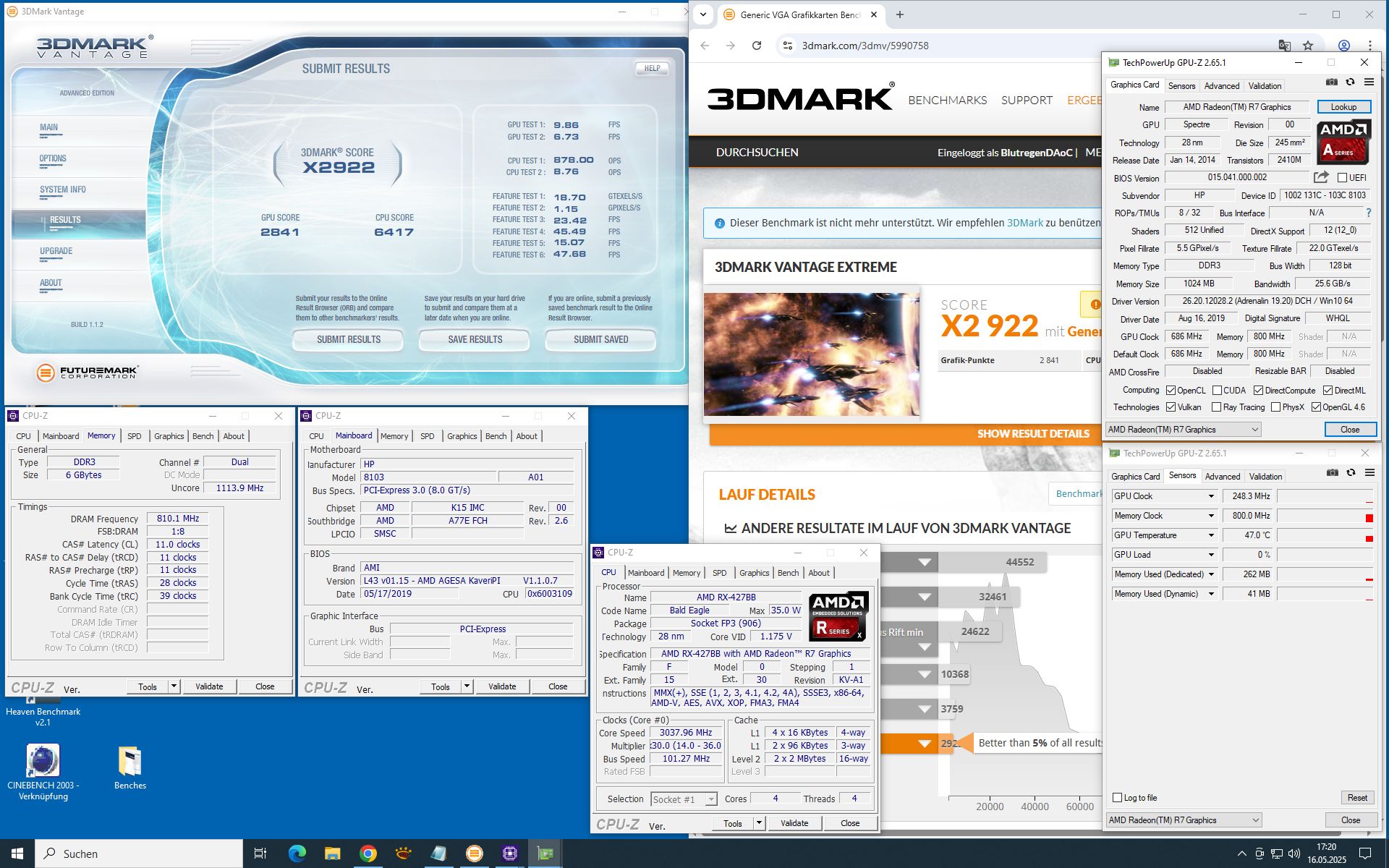Open the Advanced tab in the GPU-Z Graphics Card window
The image size is (1389, 868).
point(1222,85)
